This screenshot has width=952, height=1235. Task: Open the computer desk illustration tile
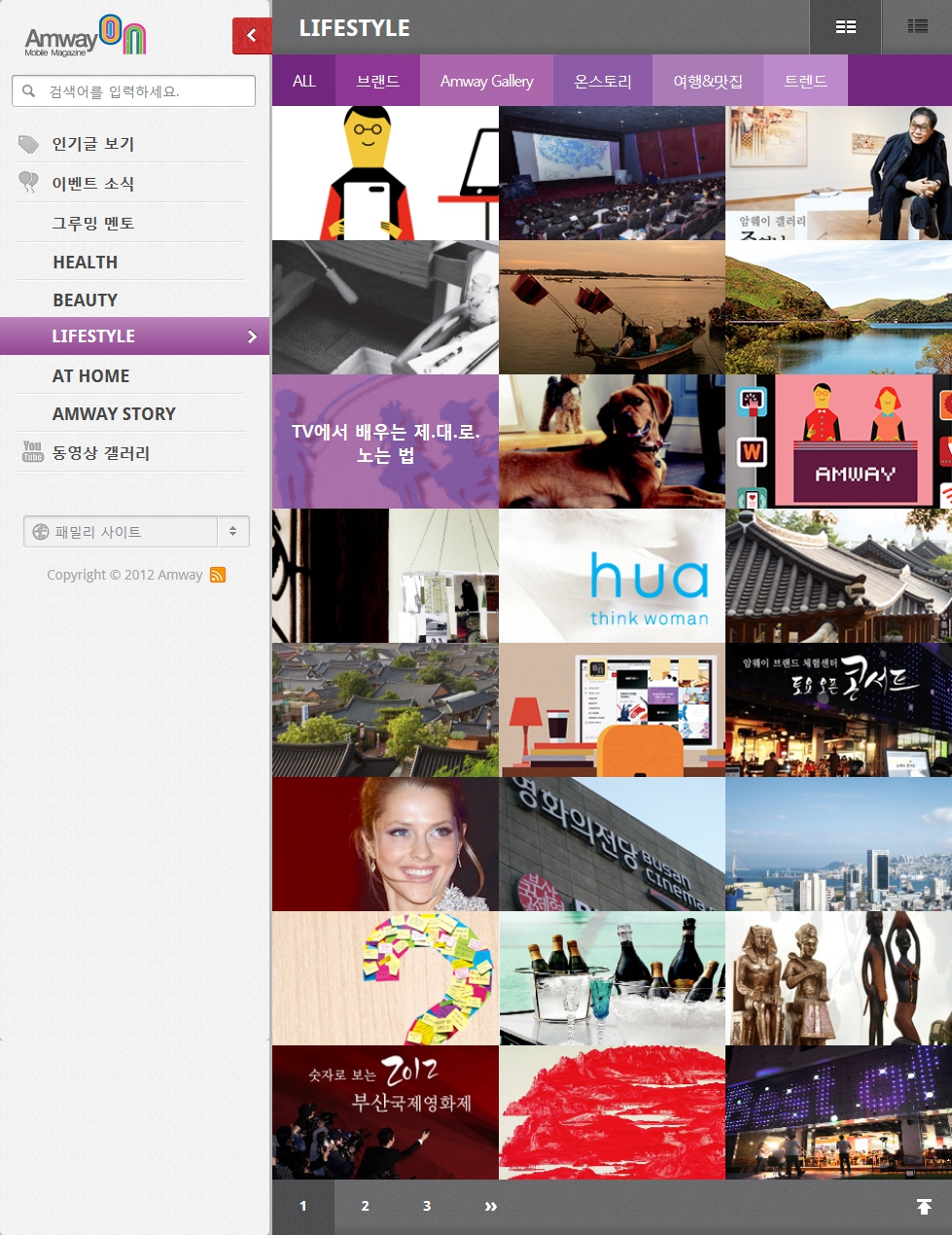612,710
